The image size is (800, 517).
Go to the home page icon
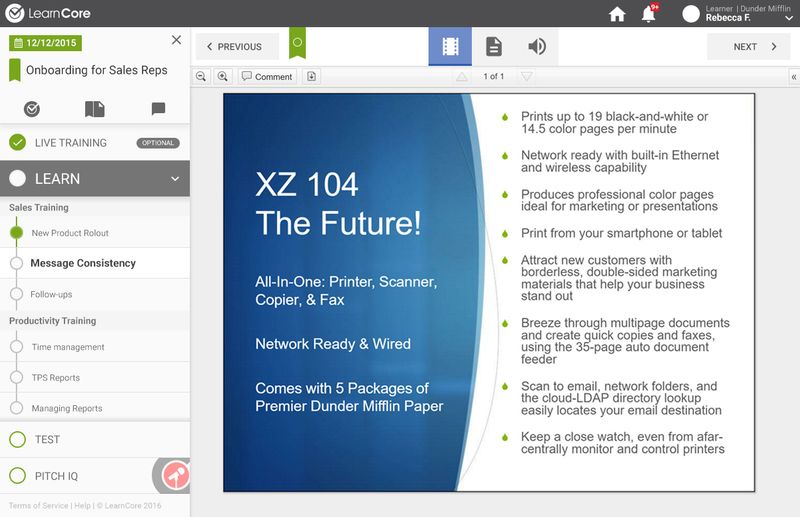click(x=617, y=14)
